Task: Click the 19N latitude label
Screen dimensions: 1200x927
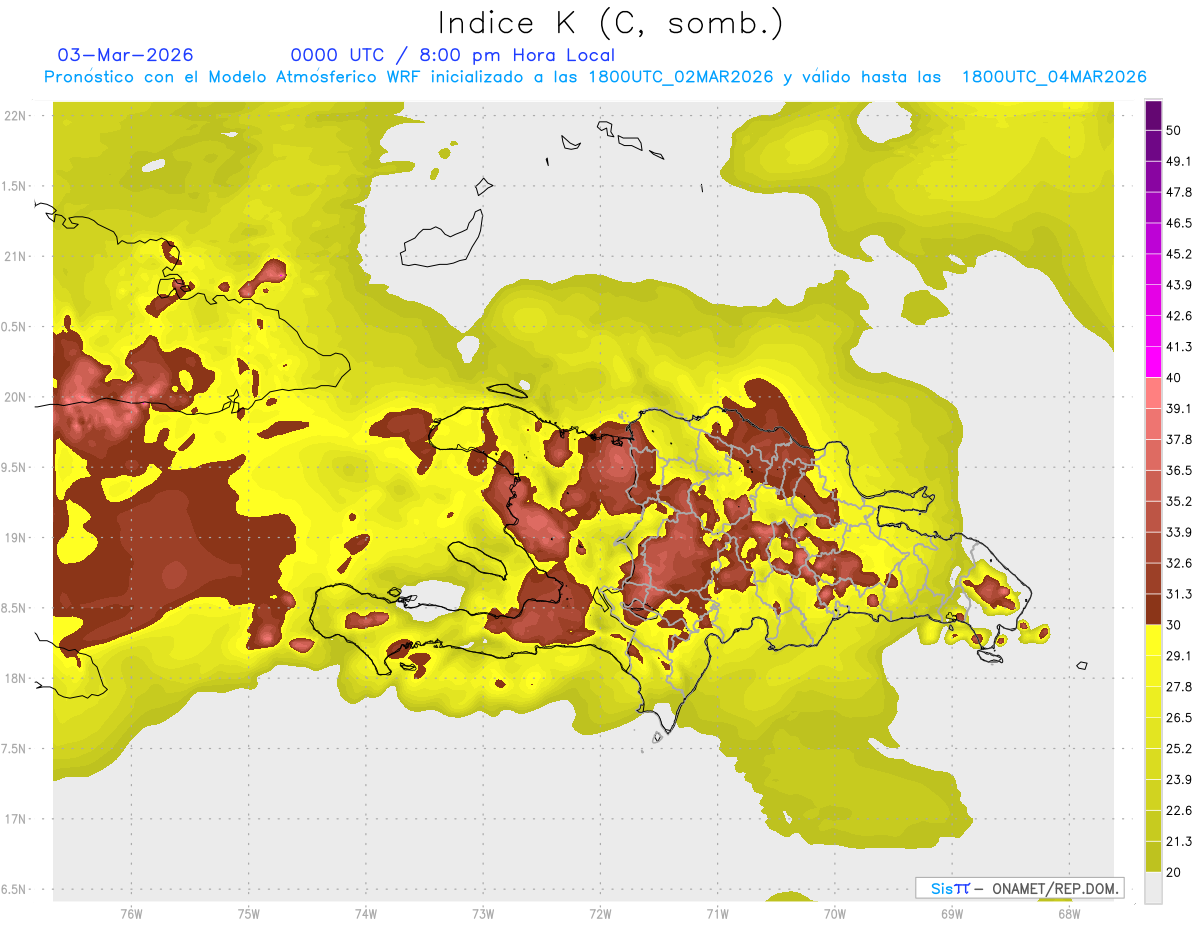Action: pyautogui.click(x=17, y=537)
